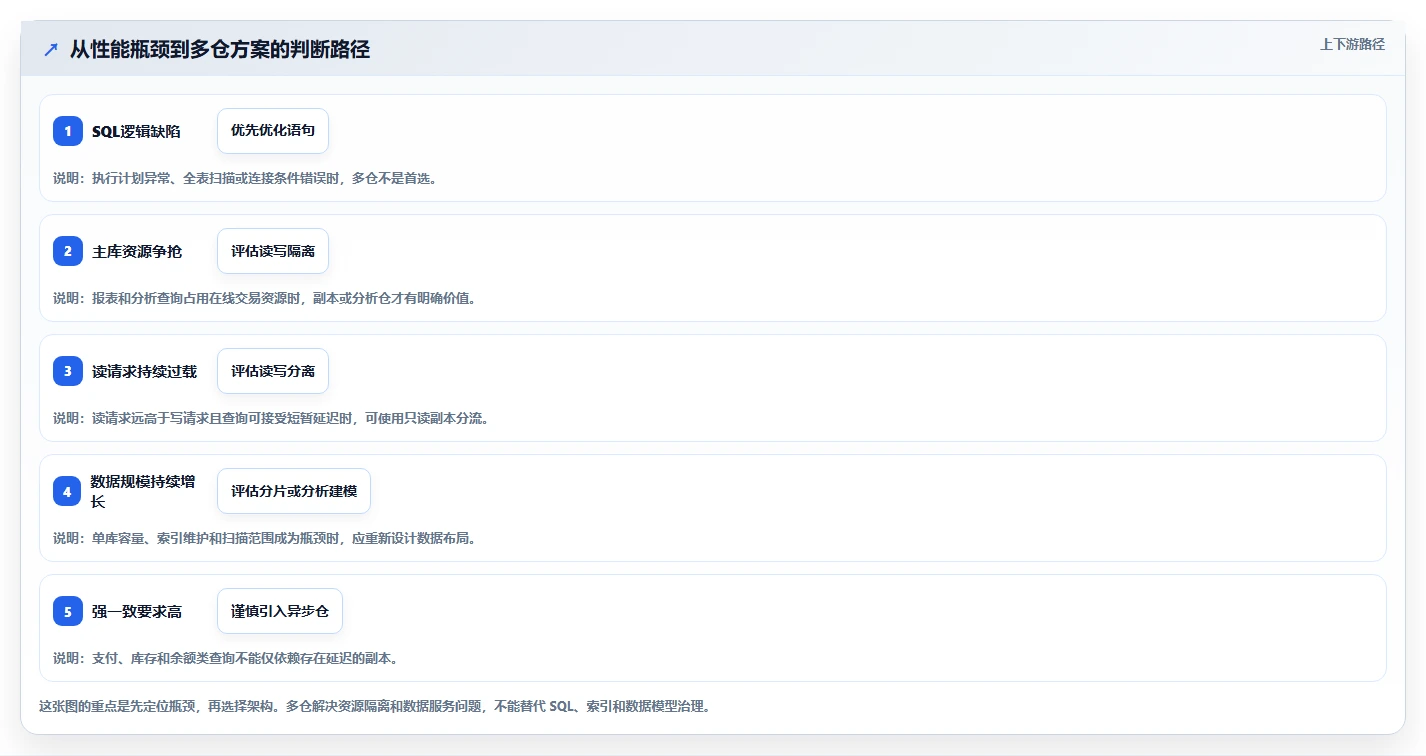Click the footer note 这张图的重点是先定位瓶颈
Image resolution: width=1426 pixels, height=756 pixels.
click(x=375, y=706)
